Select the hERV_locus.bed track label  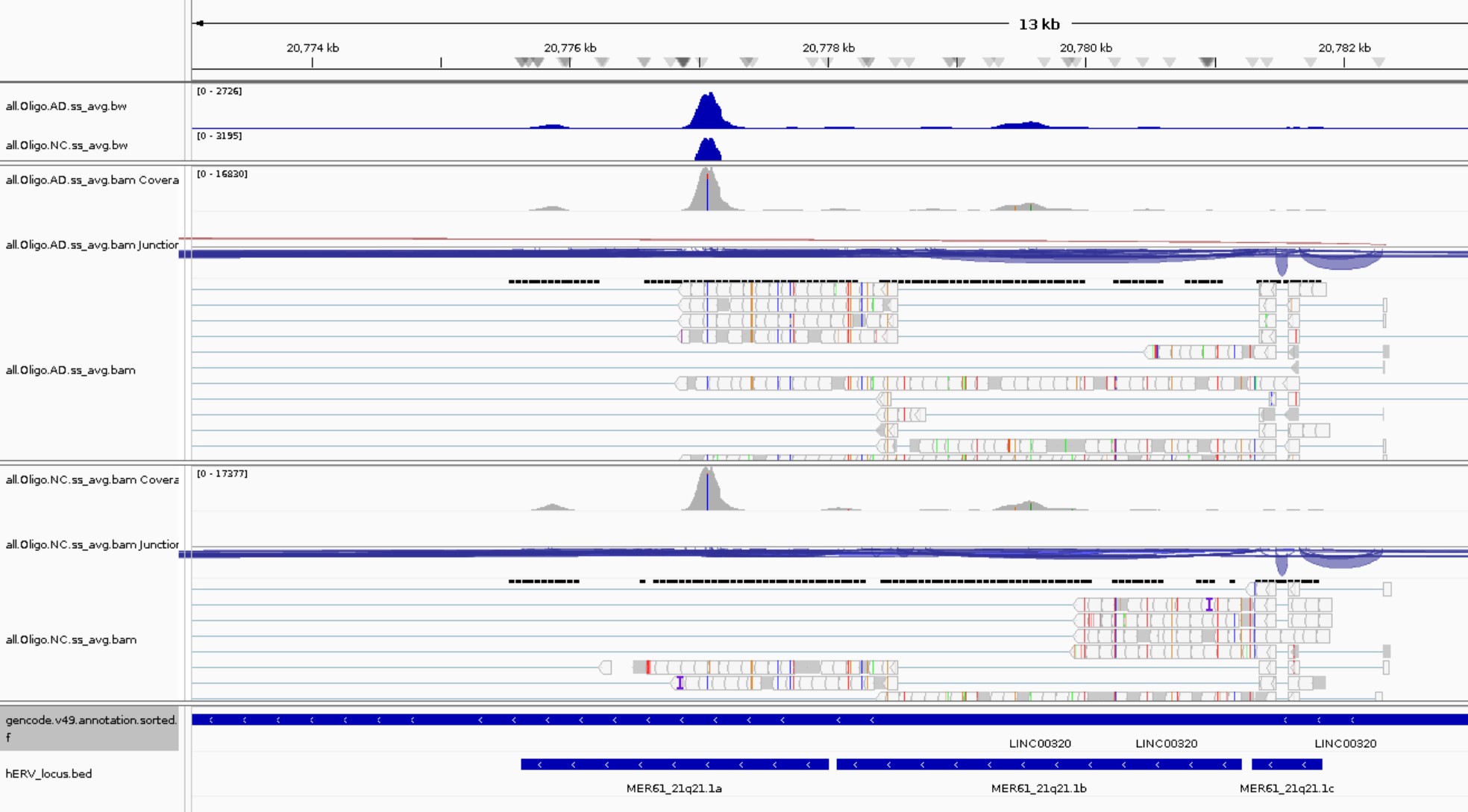coord(48,774)
